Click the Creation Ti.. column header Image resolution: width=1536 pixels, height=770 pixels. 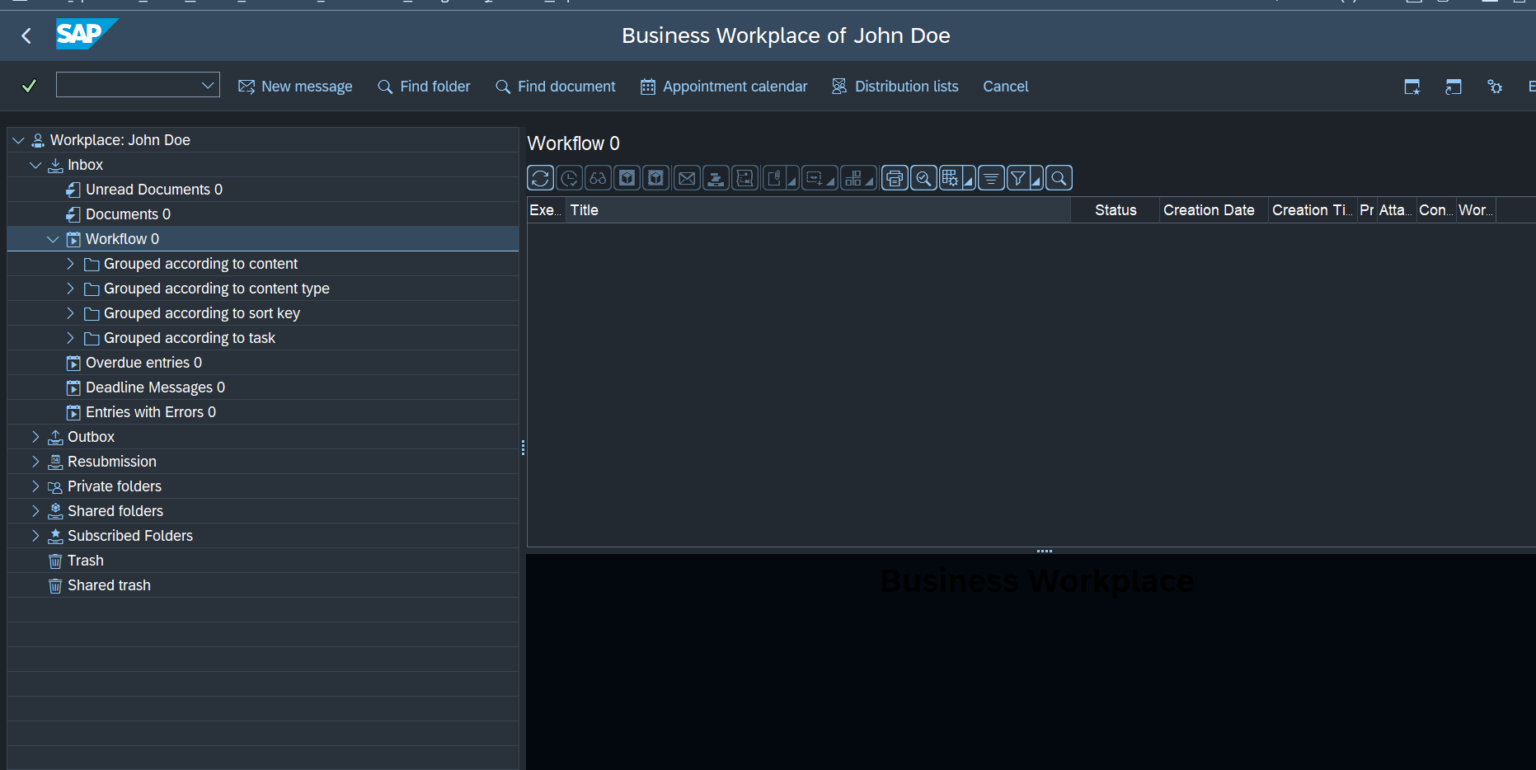pyautogui.click(x=1312, y=210)
